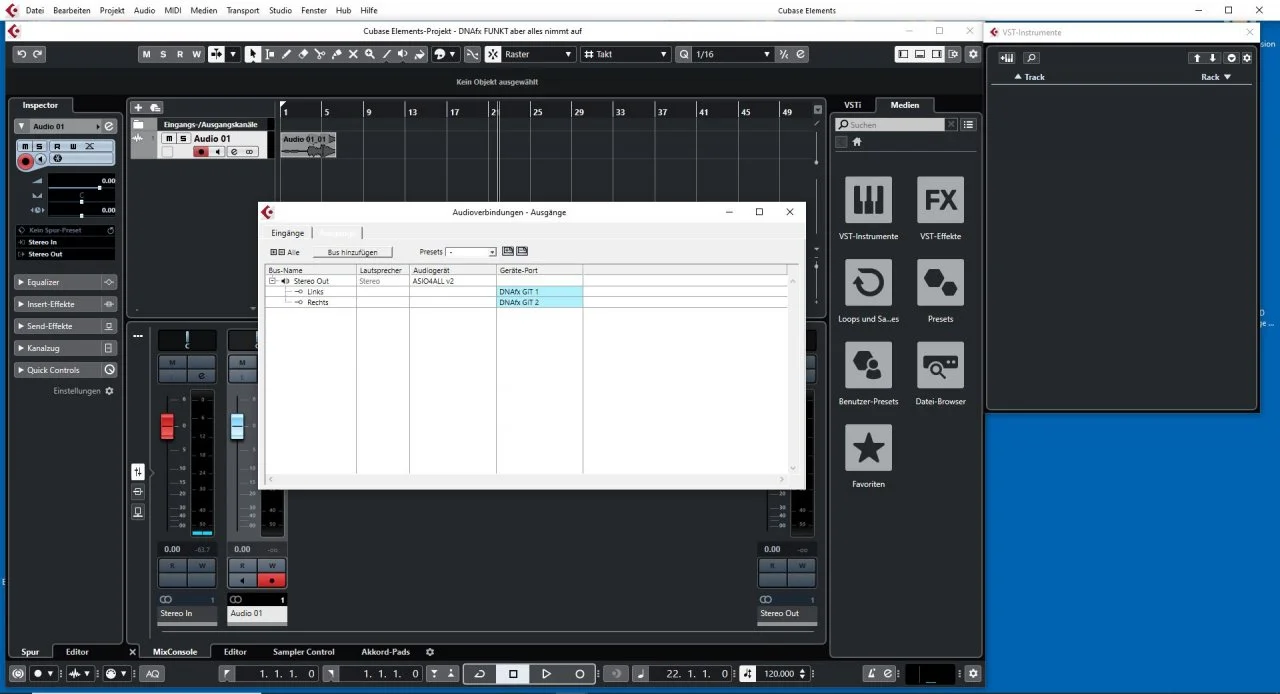This screenshot has width=1280, height=694.
Task: Switch to the MixConsole tab
Action: point(176,651)
